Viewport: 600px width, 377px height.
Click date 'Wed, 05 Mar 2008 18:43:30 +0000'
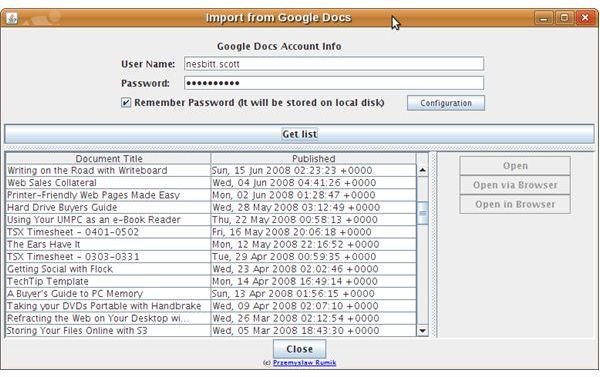click(x=313, y=330)
